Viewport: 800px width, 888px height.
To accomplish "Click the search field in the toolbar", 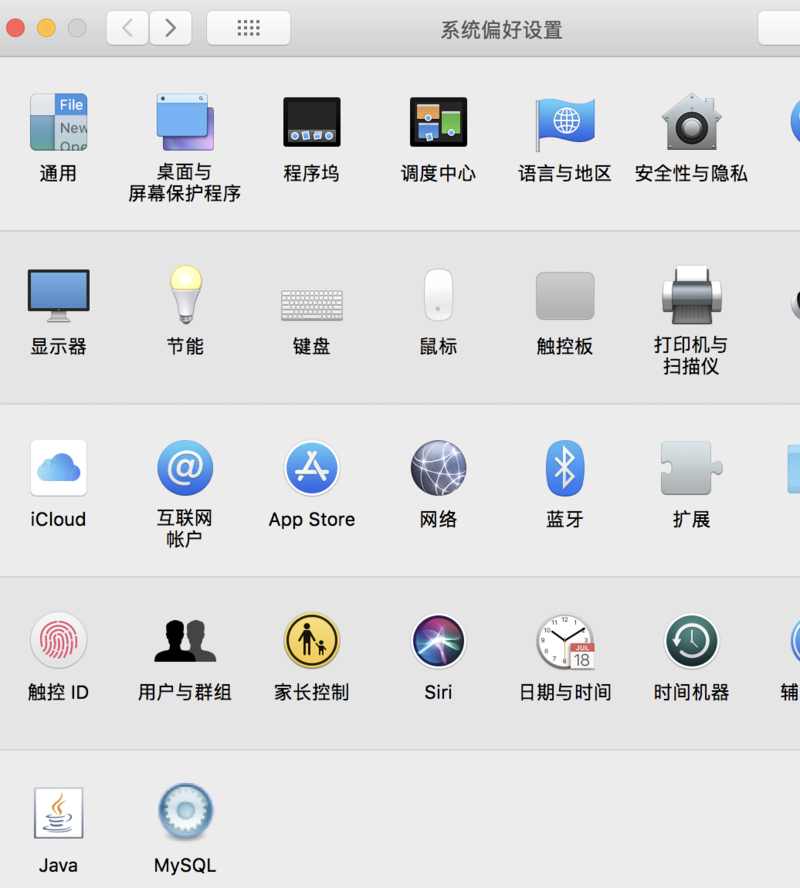I will 779,27.
